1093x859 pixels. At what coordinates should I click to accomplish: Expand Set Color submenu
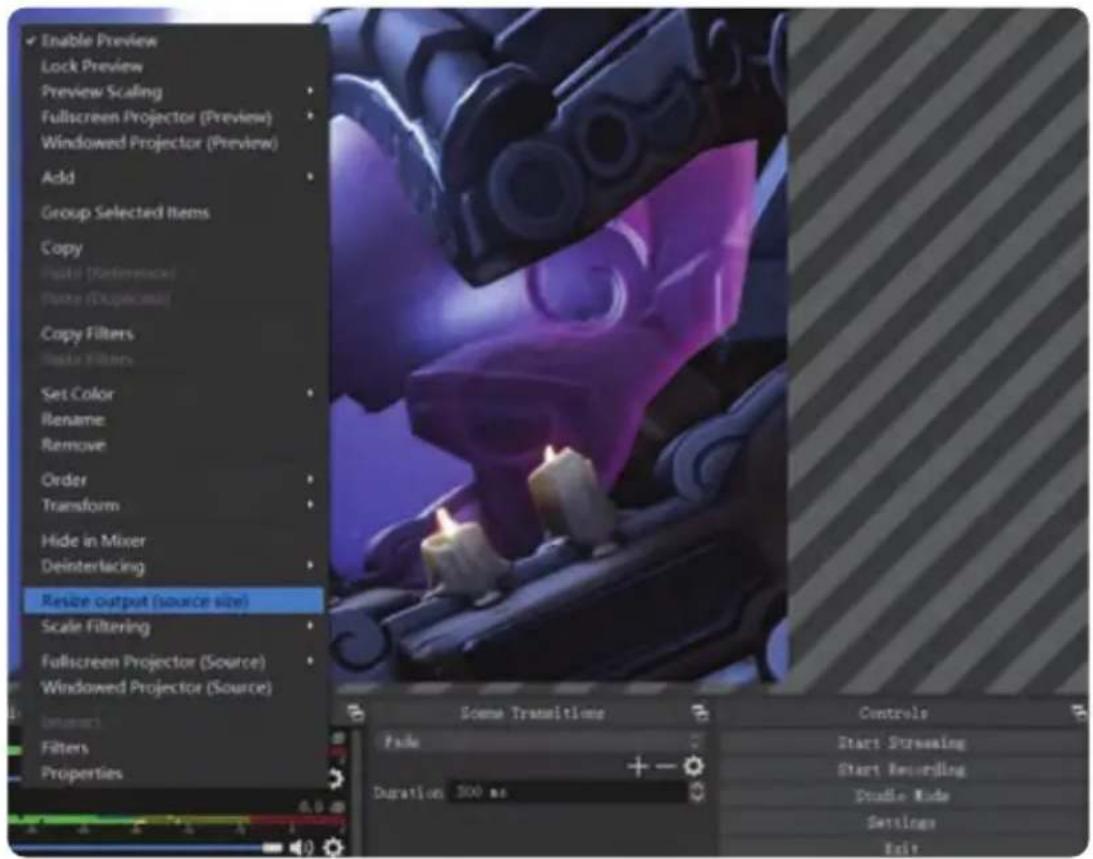[x=174, y=394]
